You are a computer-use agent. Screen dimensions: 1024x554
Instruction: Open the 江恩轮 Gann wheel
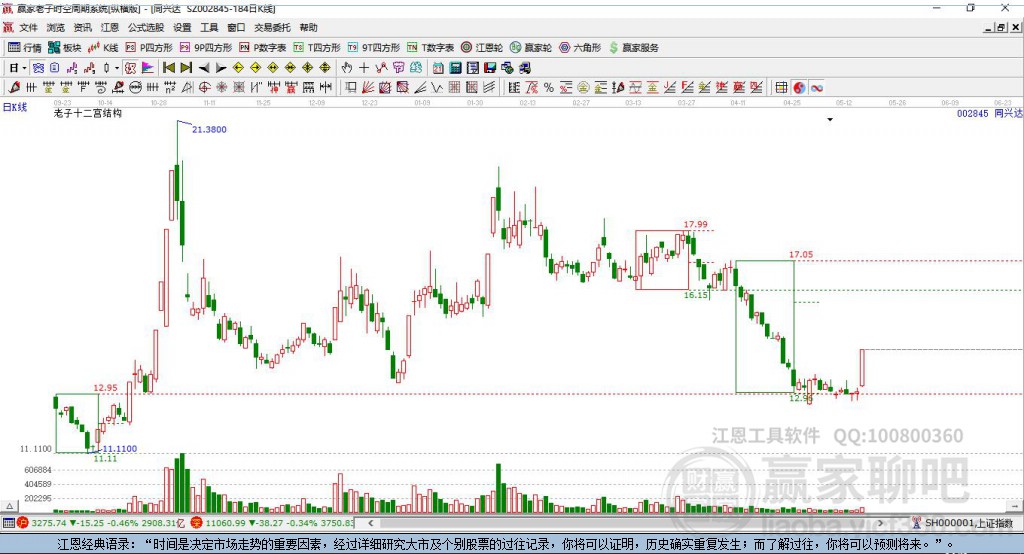[482, 48]
